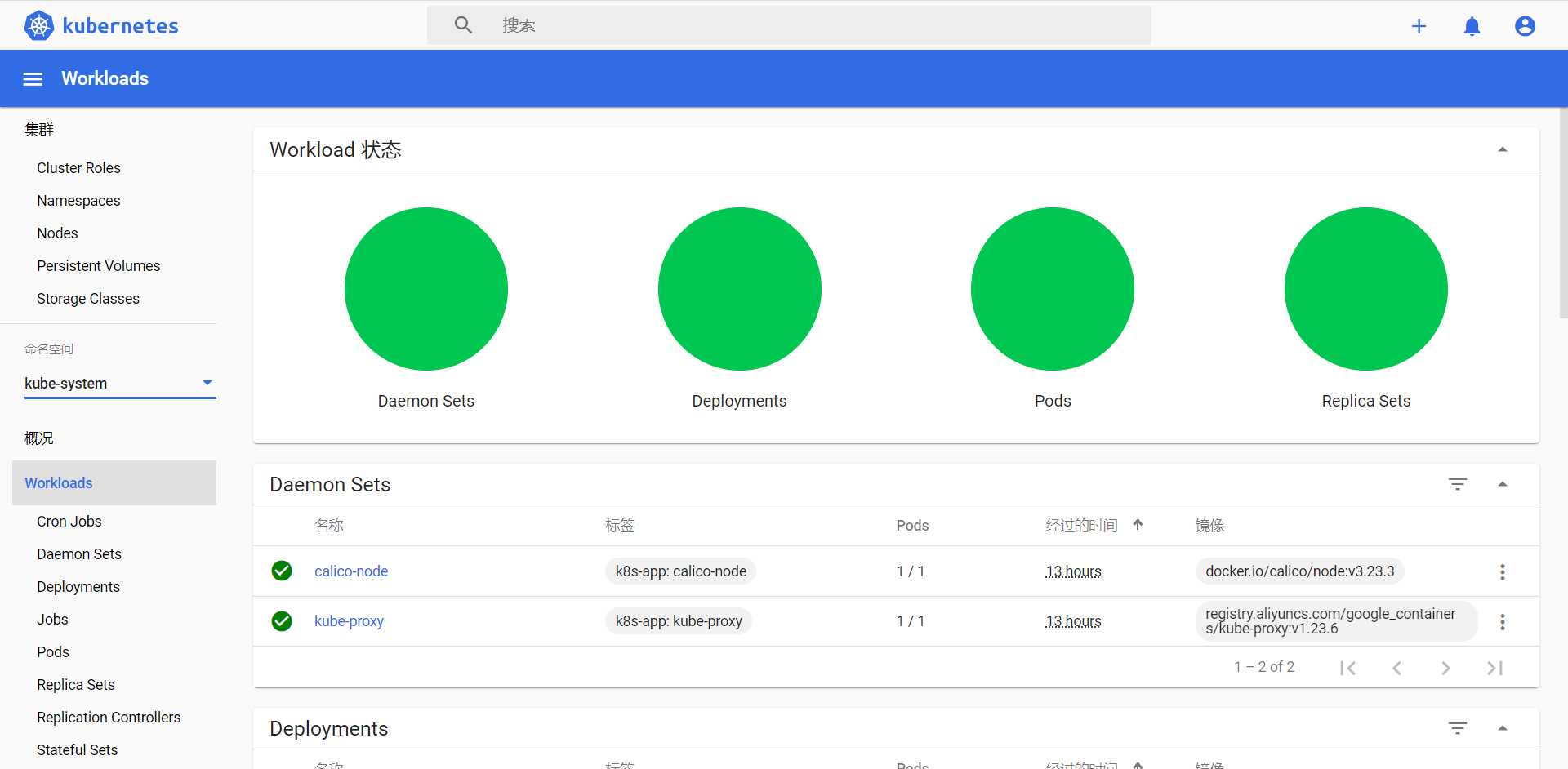1568x769 pixels.
Task: Open the kube-system namespace dropdown
Action: click(x=120, y=383)
